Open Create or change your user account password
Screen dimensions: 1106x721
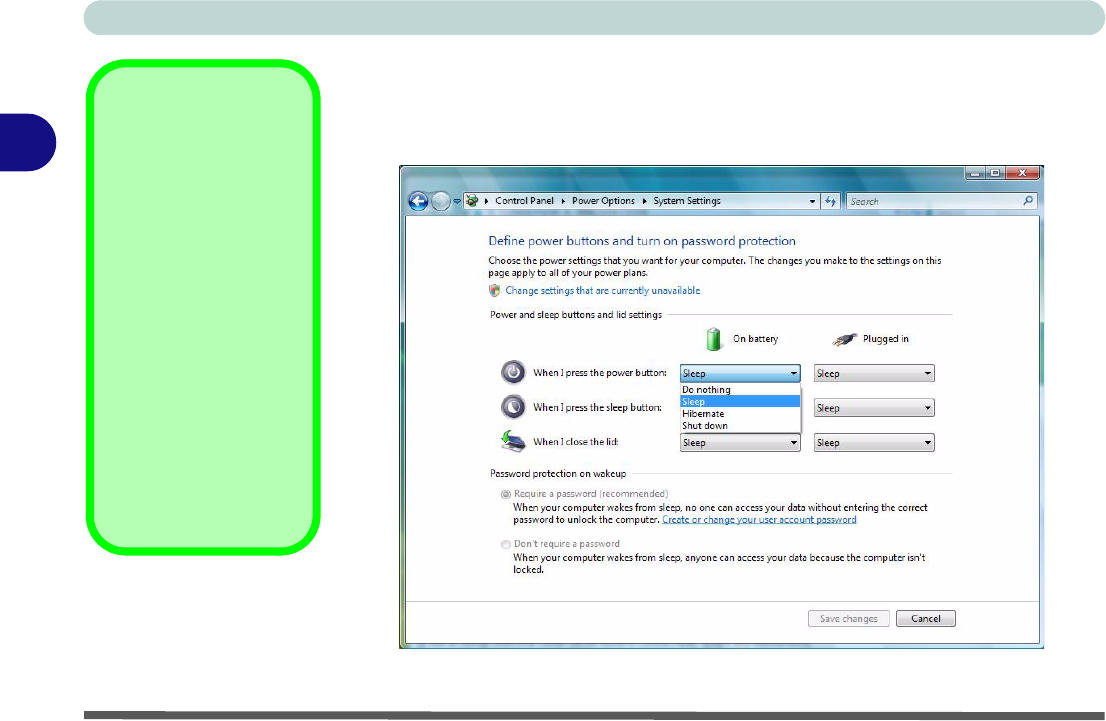759,520
